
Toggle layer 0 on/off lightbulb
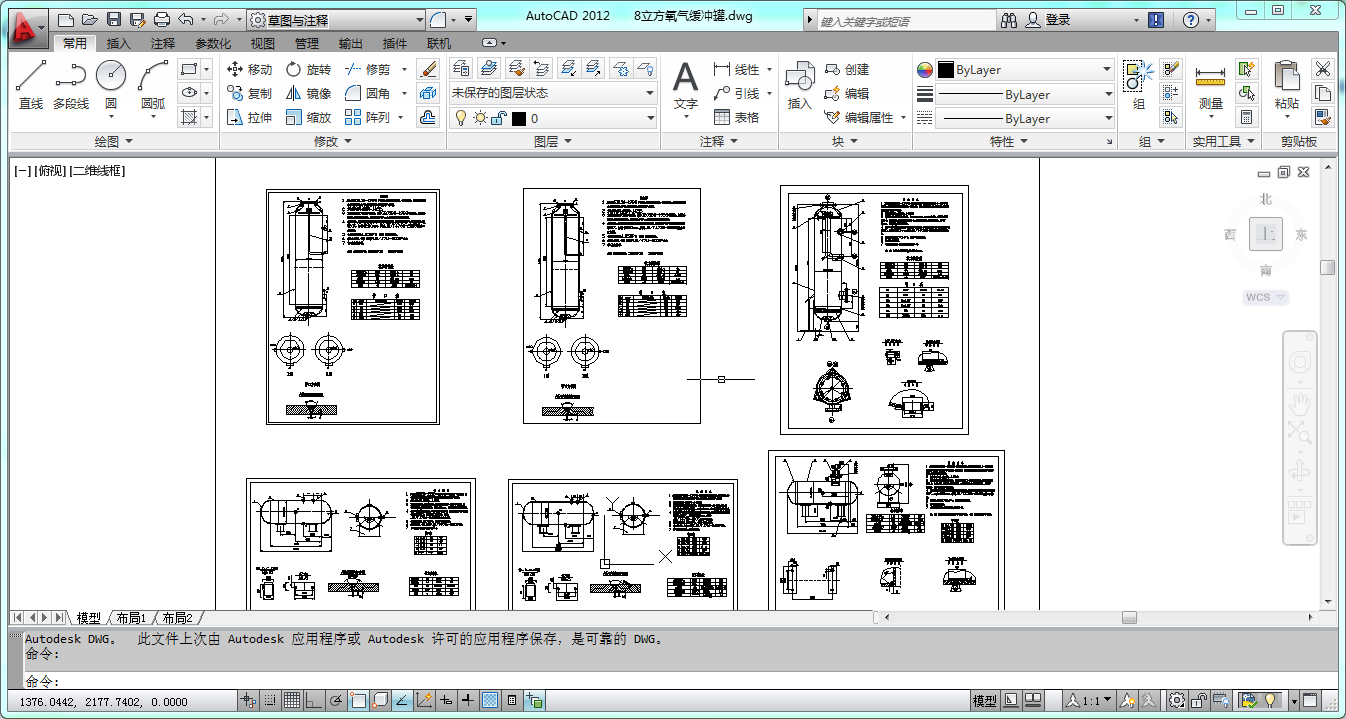tap(461, 118)
